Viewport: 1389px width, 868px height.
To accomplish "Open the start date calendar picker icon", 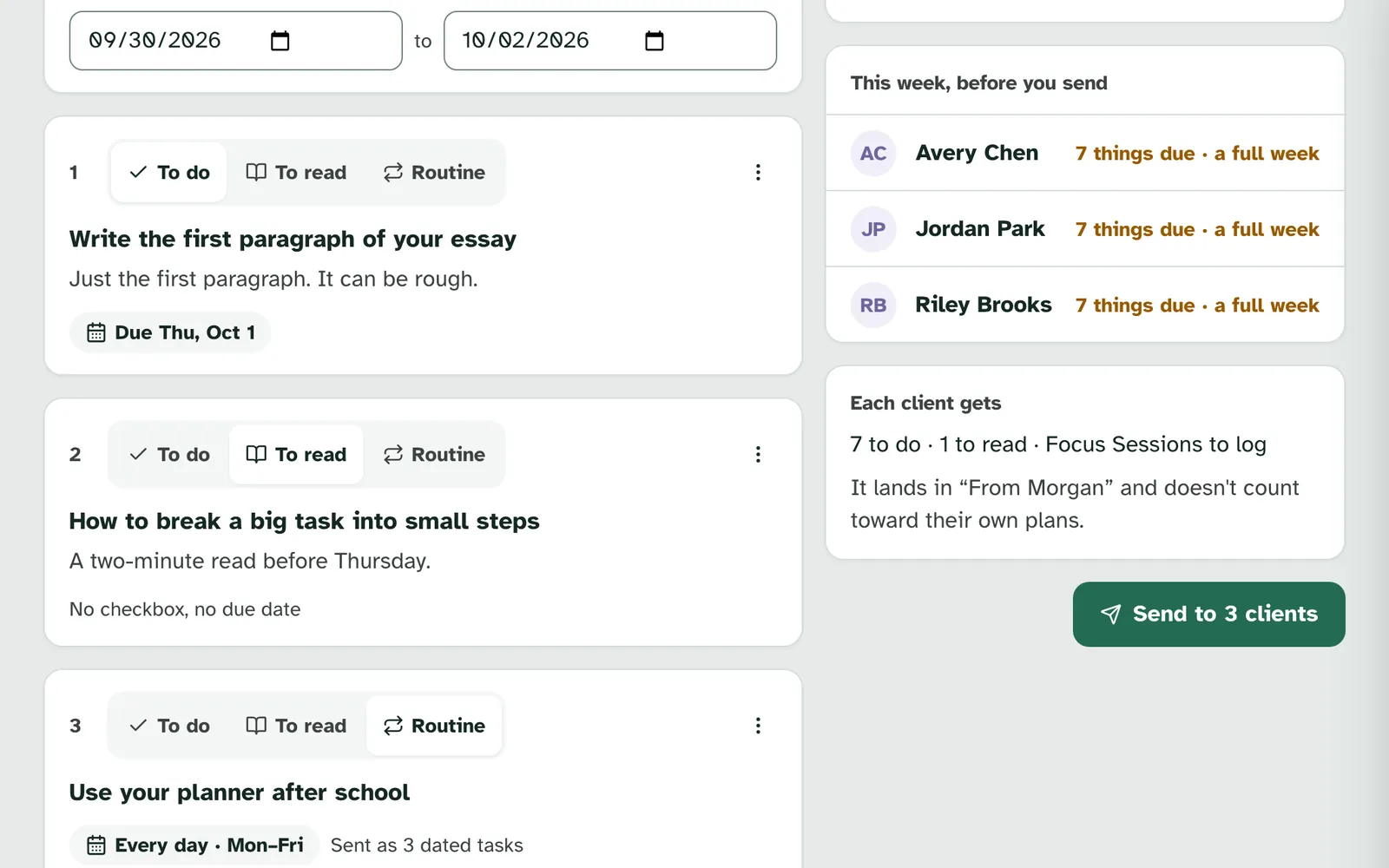I will point(280,41).
